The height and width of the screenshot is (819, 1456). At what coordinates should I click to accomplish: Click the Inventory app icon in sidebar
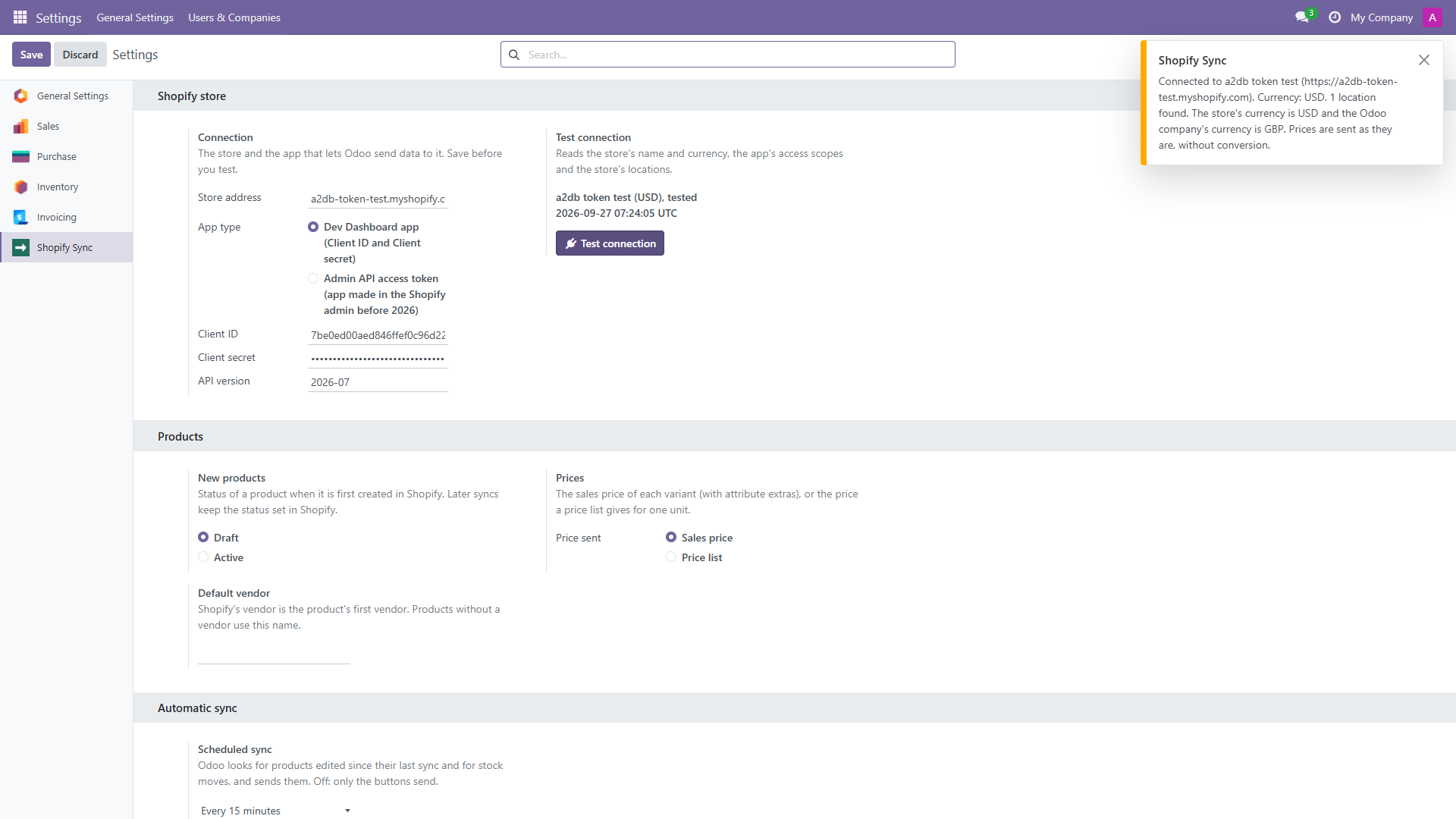tap(21, 187)
